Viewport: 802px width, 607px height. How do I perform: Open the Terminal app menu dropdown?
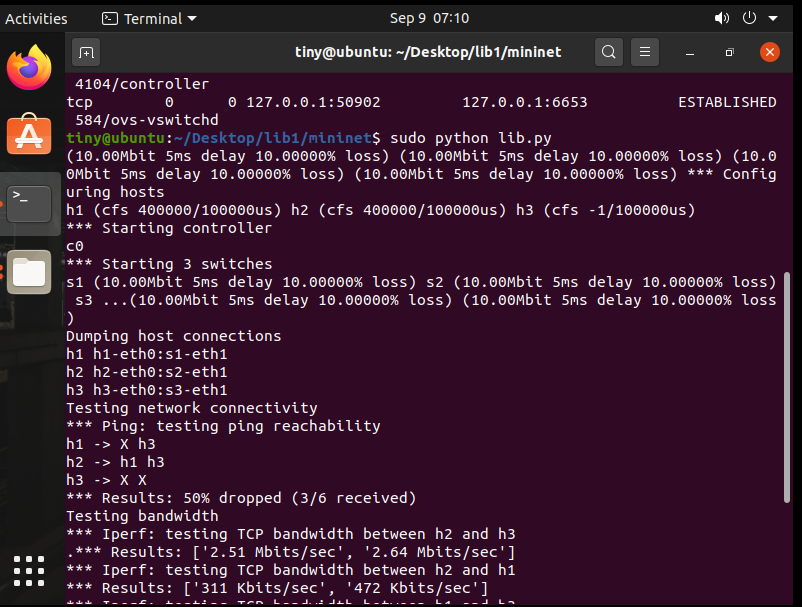click(149, 18)
